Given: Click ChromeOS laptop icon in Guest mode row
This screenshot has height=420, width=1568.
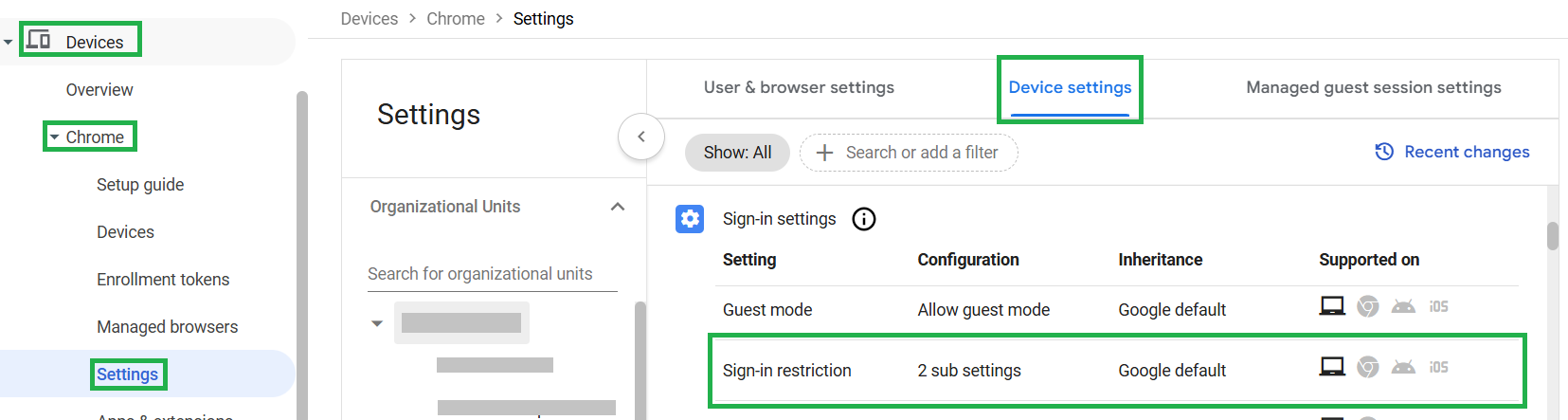Looking at the screenshot, I should (x=1332, y=306).
